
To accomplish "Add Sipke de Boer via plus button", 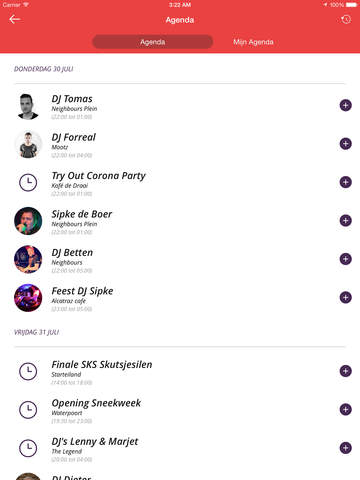I will coord(346,220).
